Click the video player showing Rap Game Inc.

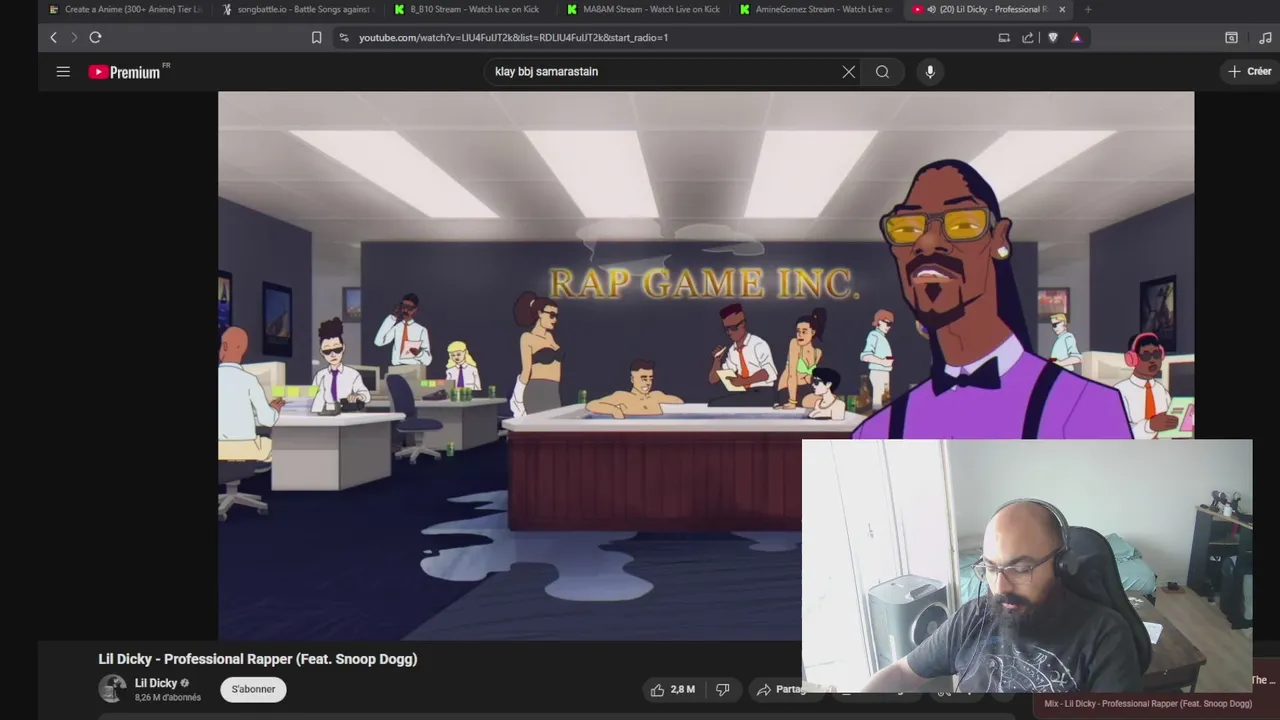[x=706, y=365]
